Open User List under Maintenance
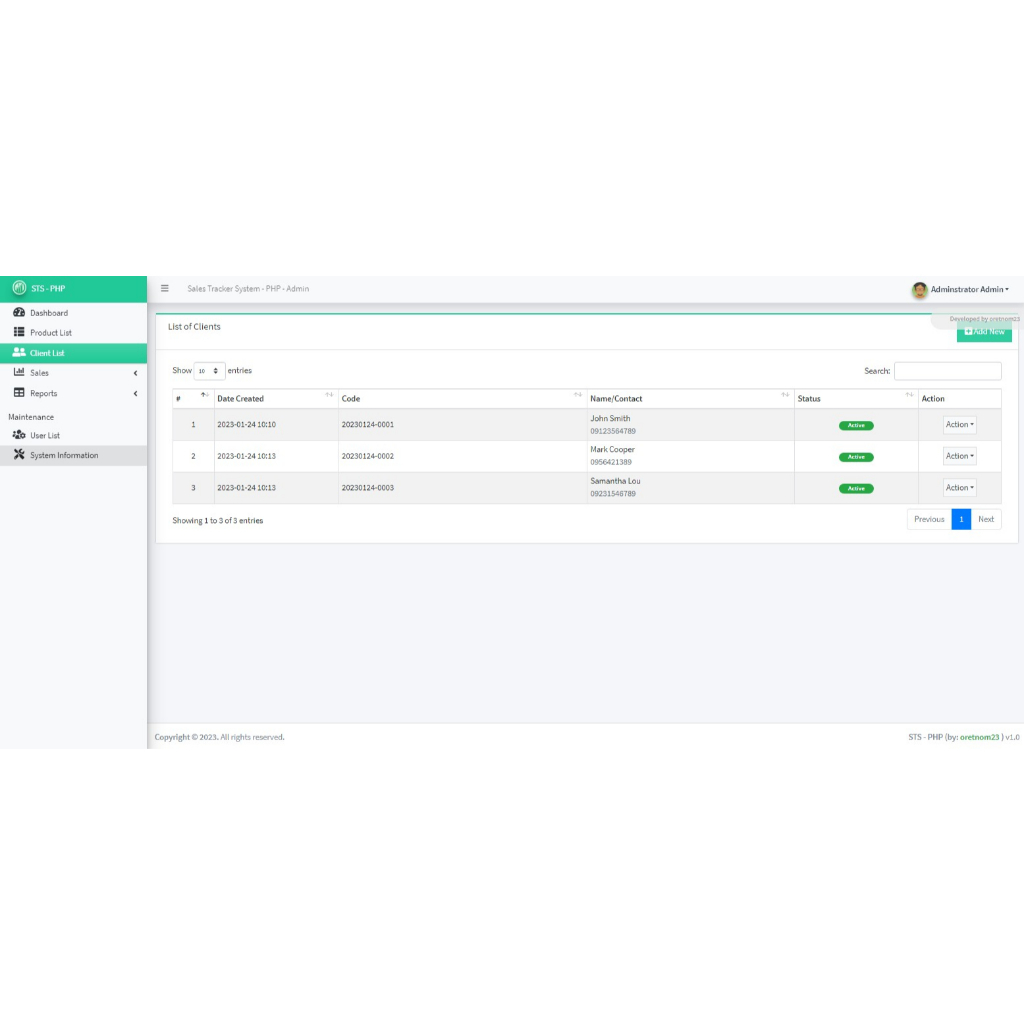 click(x=73, y=435)
